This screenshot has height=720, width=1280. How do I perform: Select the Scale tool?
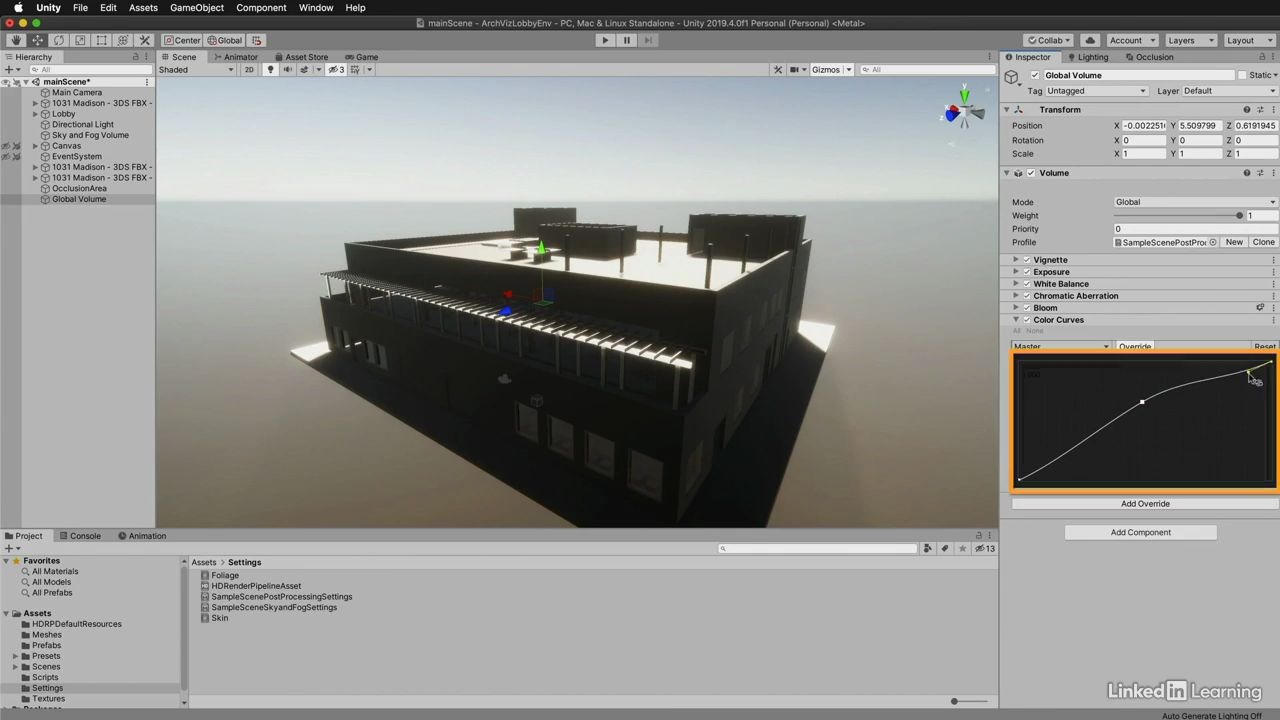coord(80,40)
